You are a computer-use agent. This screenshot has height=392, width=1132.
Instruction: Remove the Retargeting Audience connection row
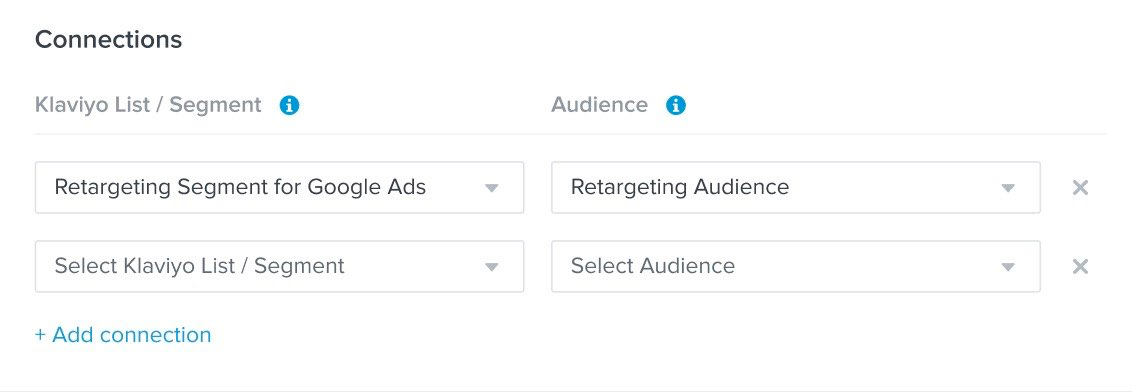pyautogui.click(x=1080, y=188)
